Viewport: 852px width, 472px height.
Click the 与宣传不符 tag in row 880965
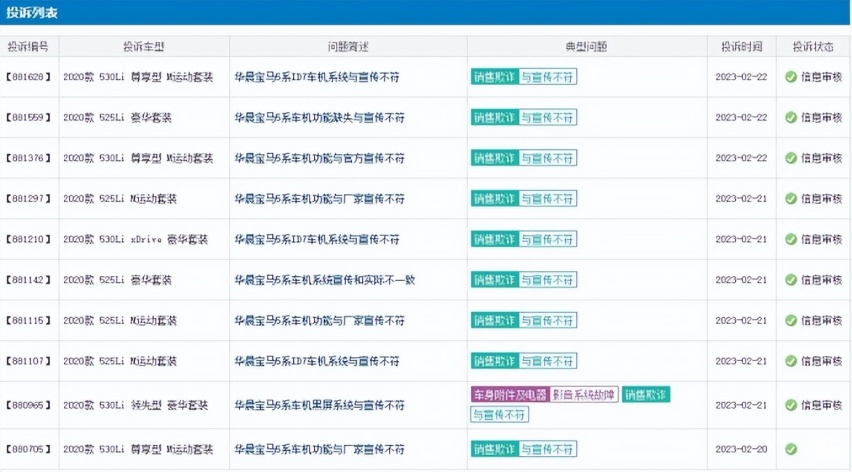[x=499, y=415]
